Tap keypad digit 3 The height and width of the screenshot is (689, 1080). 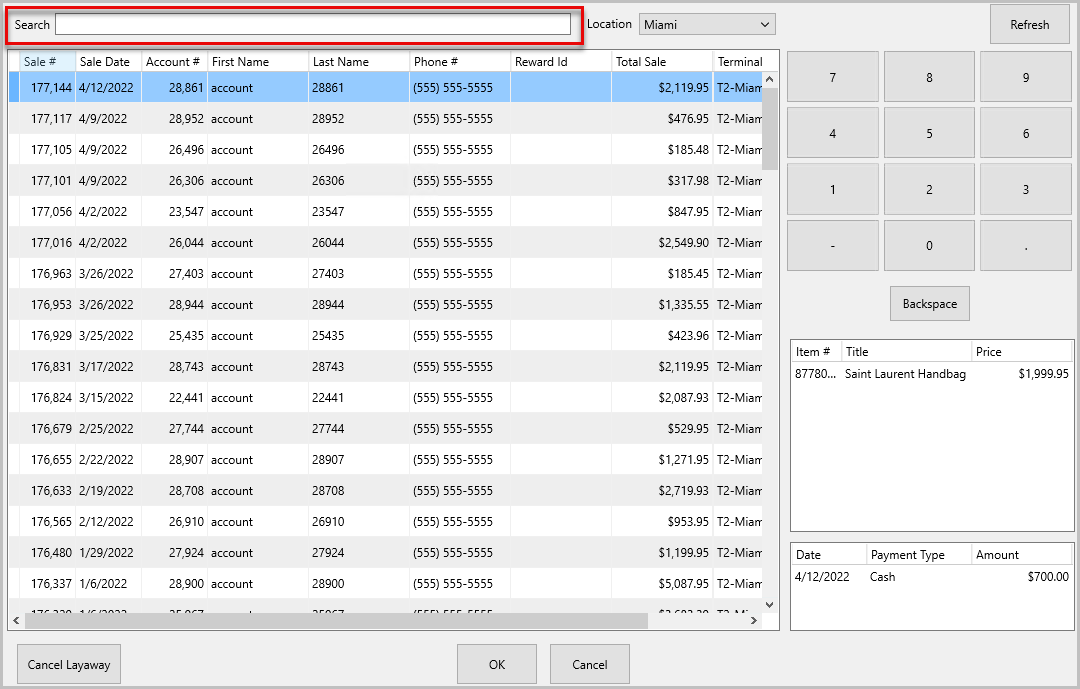[x=1026, y=189]
